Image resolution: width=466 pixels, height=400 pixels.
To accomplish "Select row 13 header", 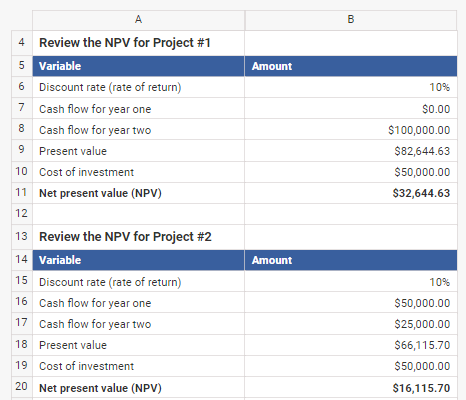I will 22,237.
